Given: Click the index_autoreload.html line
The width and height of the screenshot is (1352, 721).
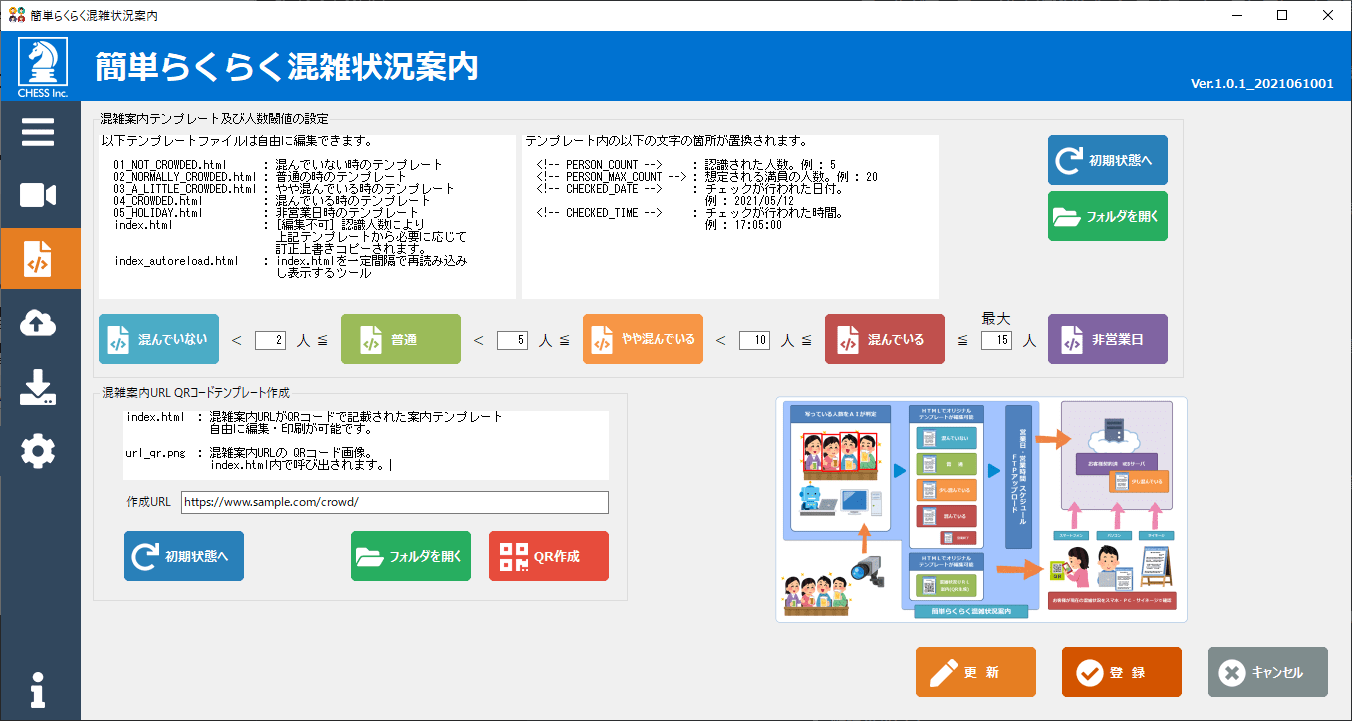Looking at the screenshot, I should [x=290, y=261].
